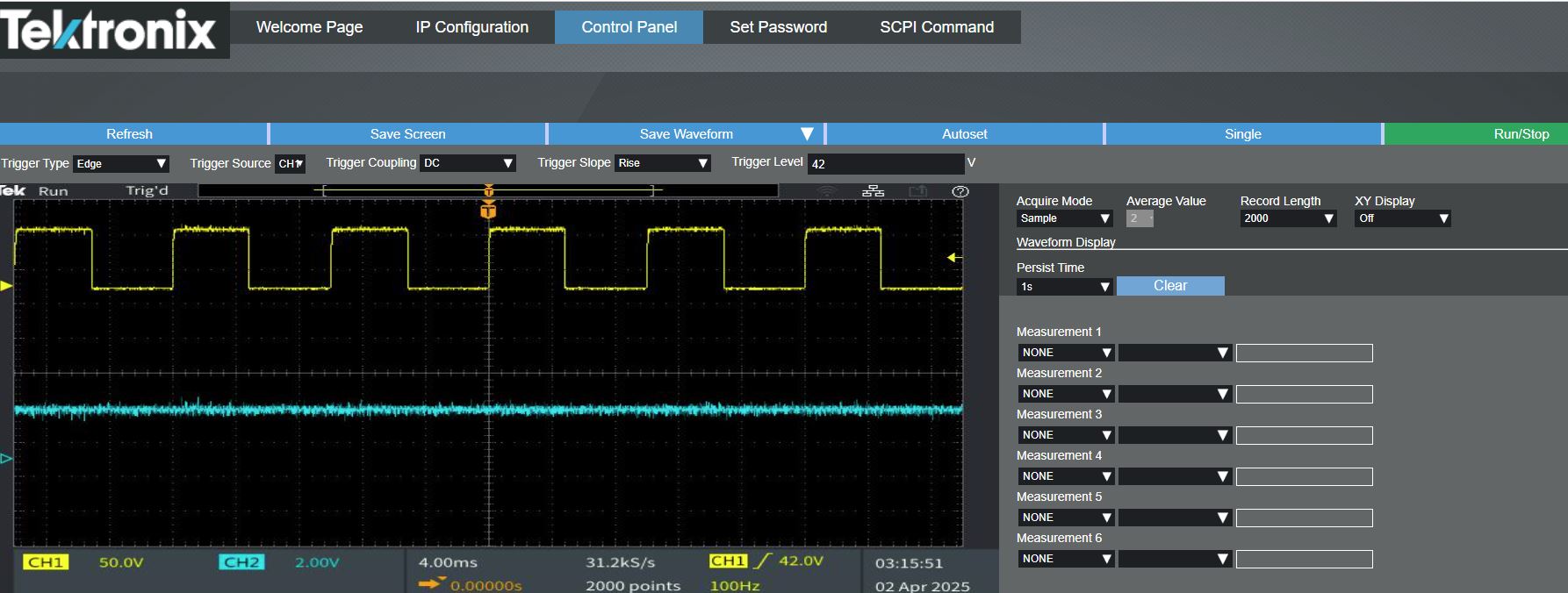Click the CH1 ground reference marker

(x=6, y=286)
